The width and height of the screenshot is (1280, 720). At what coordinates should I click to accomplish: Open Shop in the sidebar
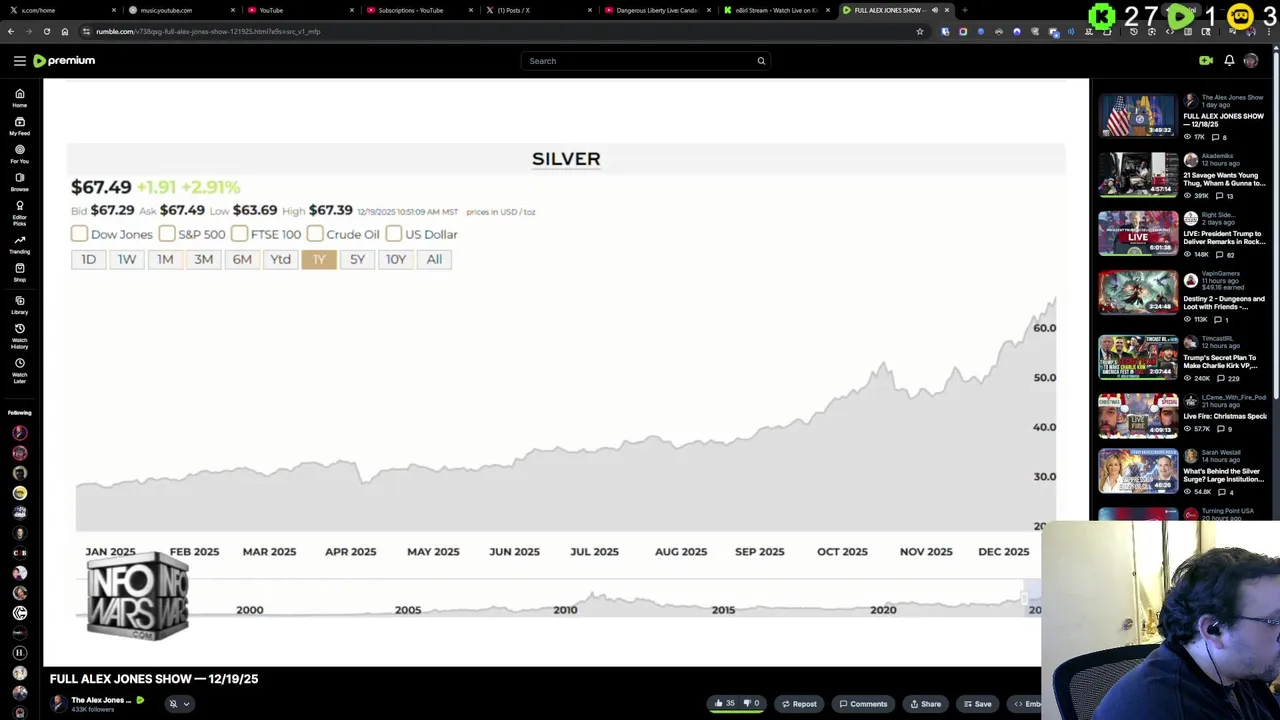[x=19, y=272]
